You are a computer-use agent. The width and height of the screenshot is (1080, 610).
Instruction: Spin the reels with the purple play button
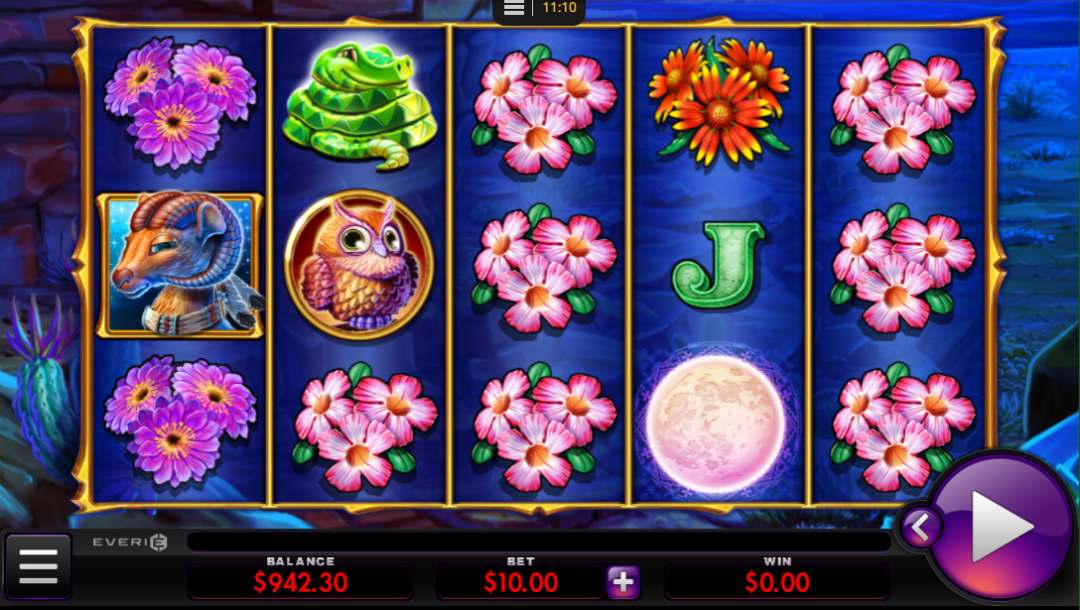click(1001, 528)
